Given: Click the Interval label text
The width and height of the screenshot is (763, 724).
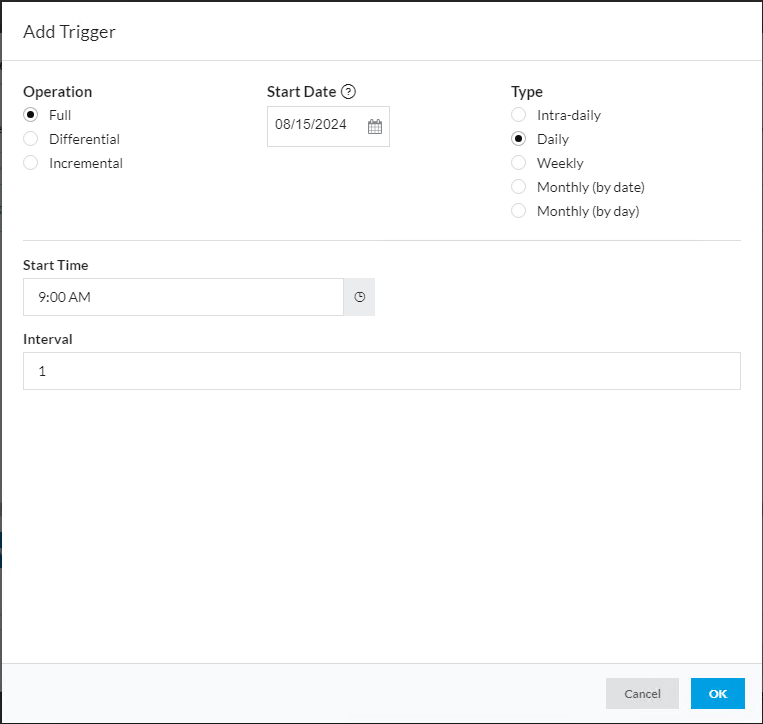Looking at the screenshot, I should [x=48, y=339].
